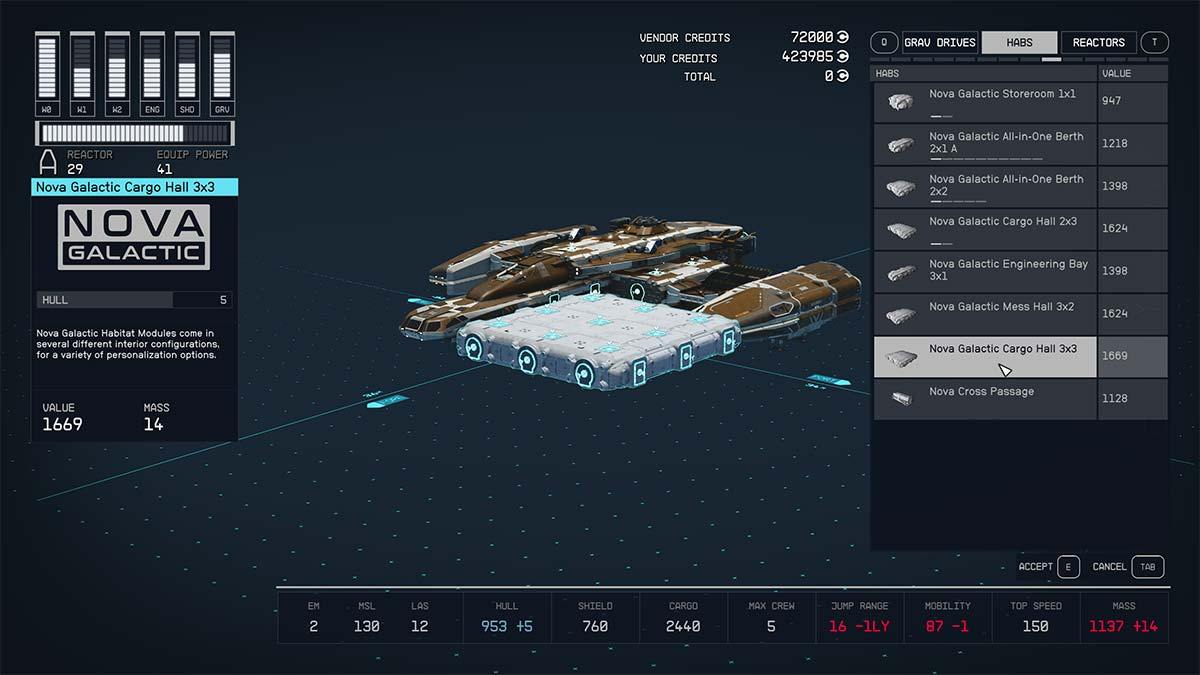The image size is (1200, 675).
Task: Click the MSL stat value 130
Action: point(366,626)
